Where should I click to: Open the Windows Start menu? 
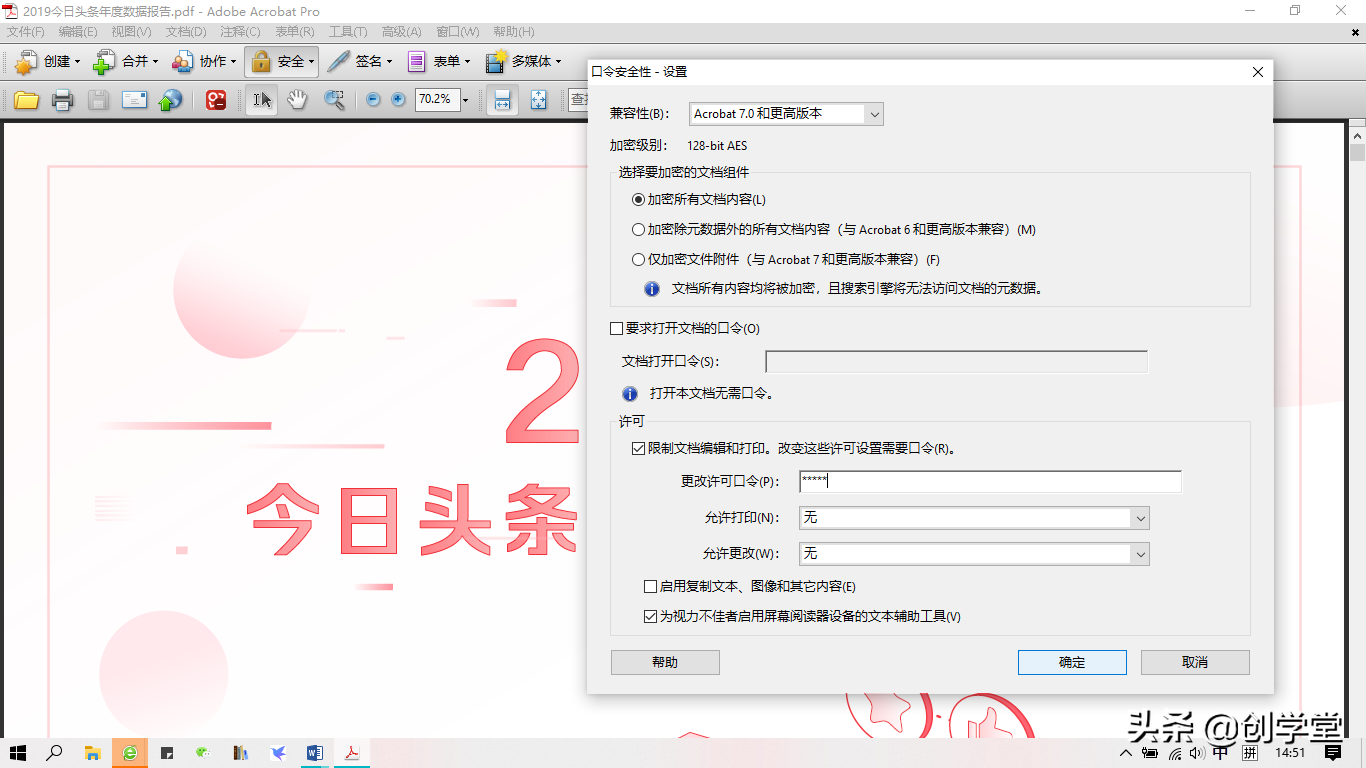pos(18,753)
